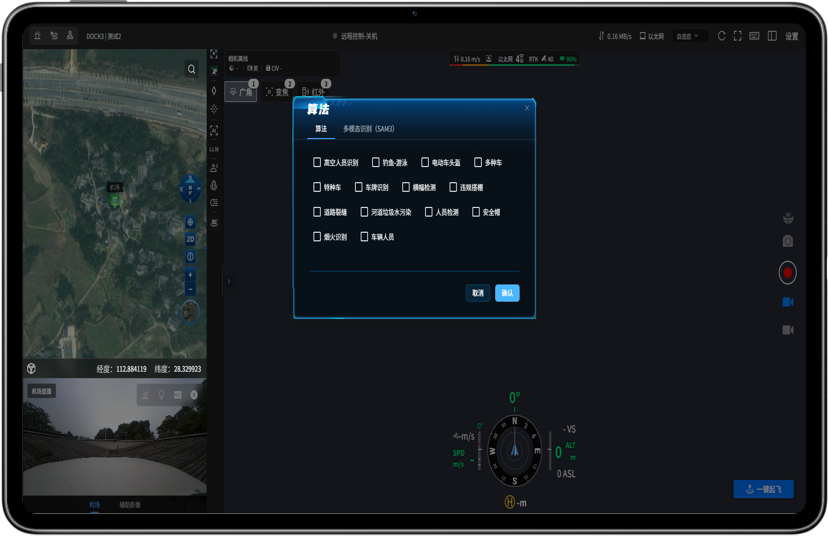Expand the collapsed side panel arrow
Viewport: 828px width, 536px height.
pyautogui.click(x=229, y=281)
